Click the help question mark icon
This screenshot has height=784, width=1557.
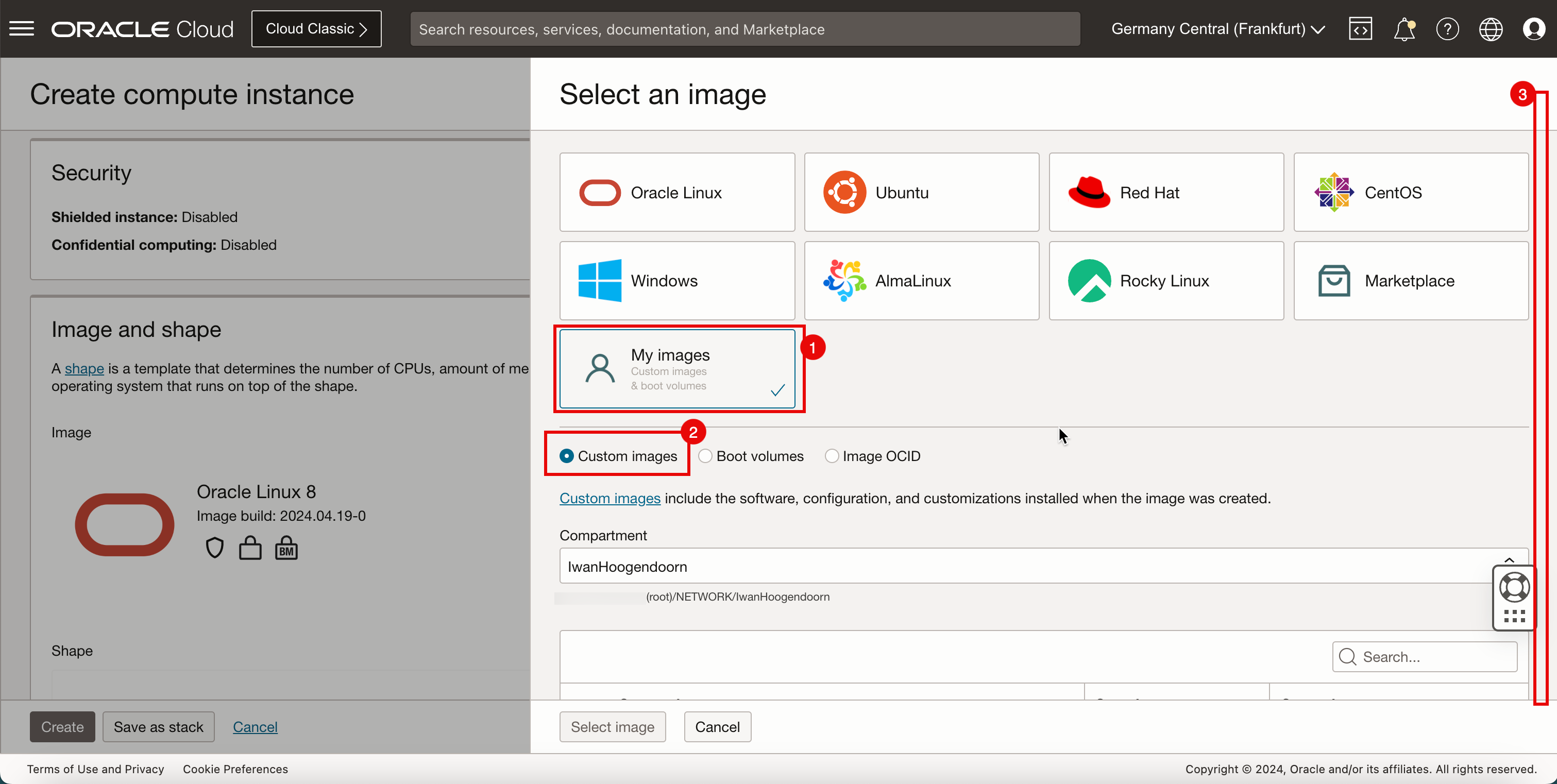tap(1447, 28)
